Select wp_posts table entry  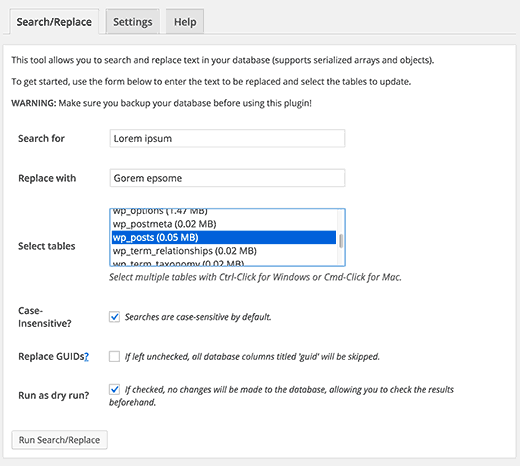224,237
